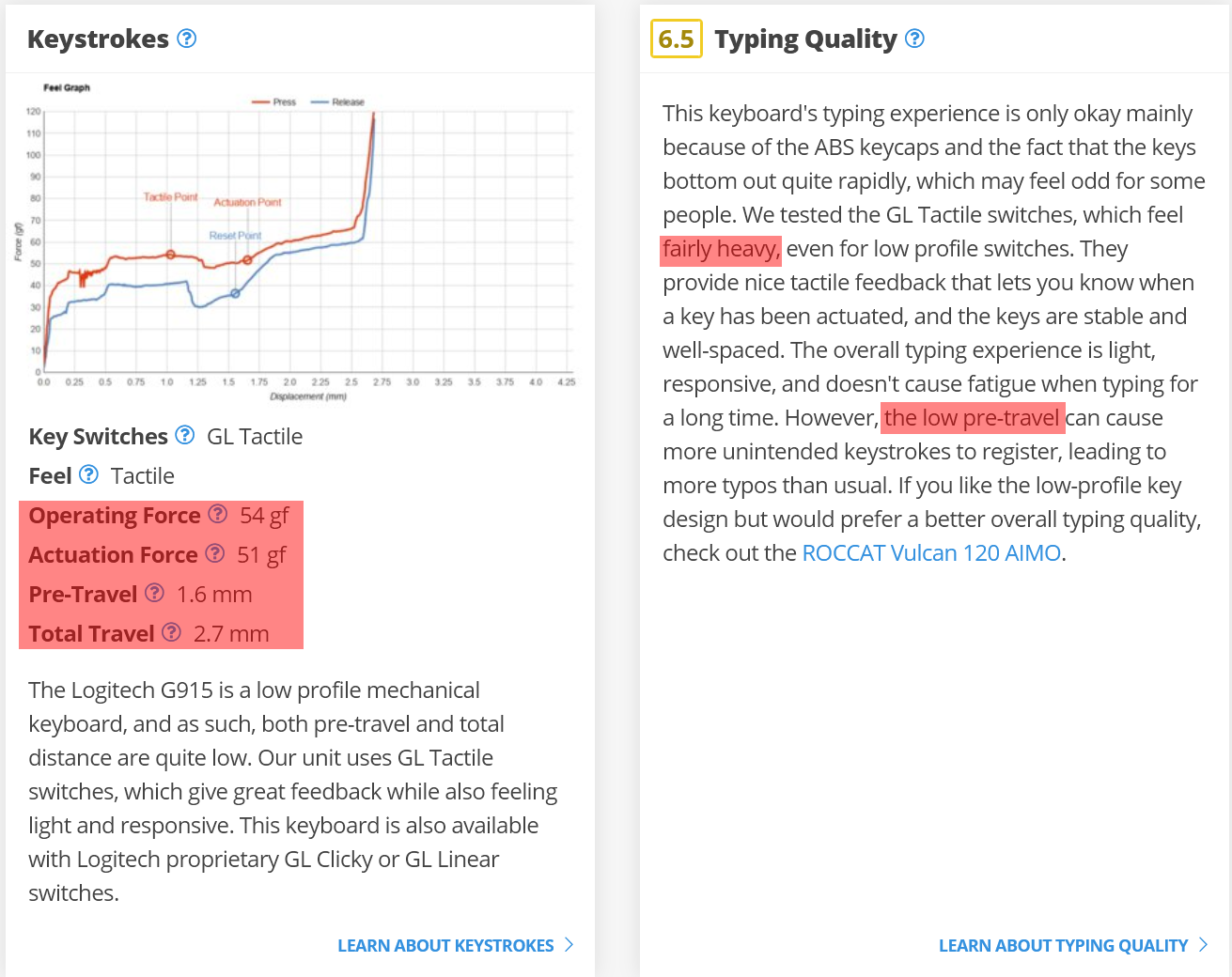Toggle the Release series in graph legend
This screenshot has width=1232, height=977.
click(337, 101)
